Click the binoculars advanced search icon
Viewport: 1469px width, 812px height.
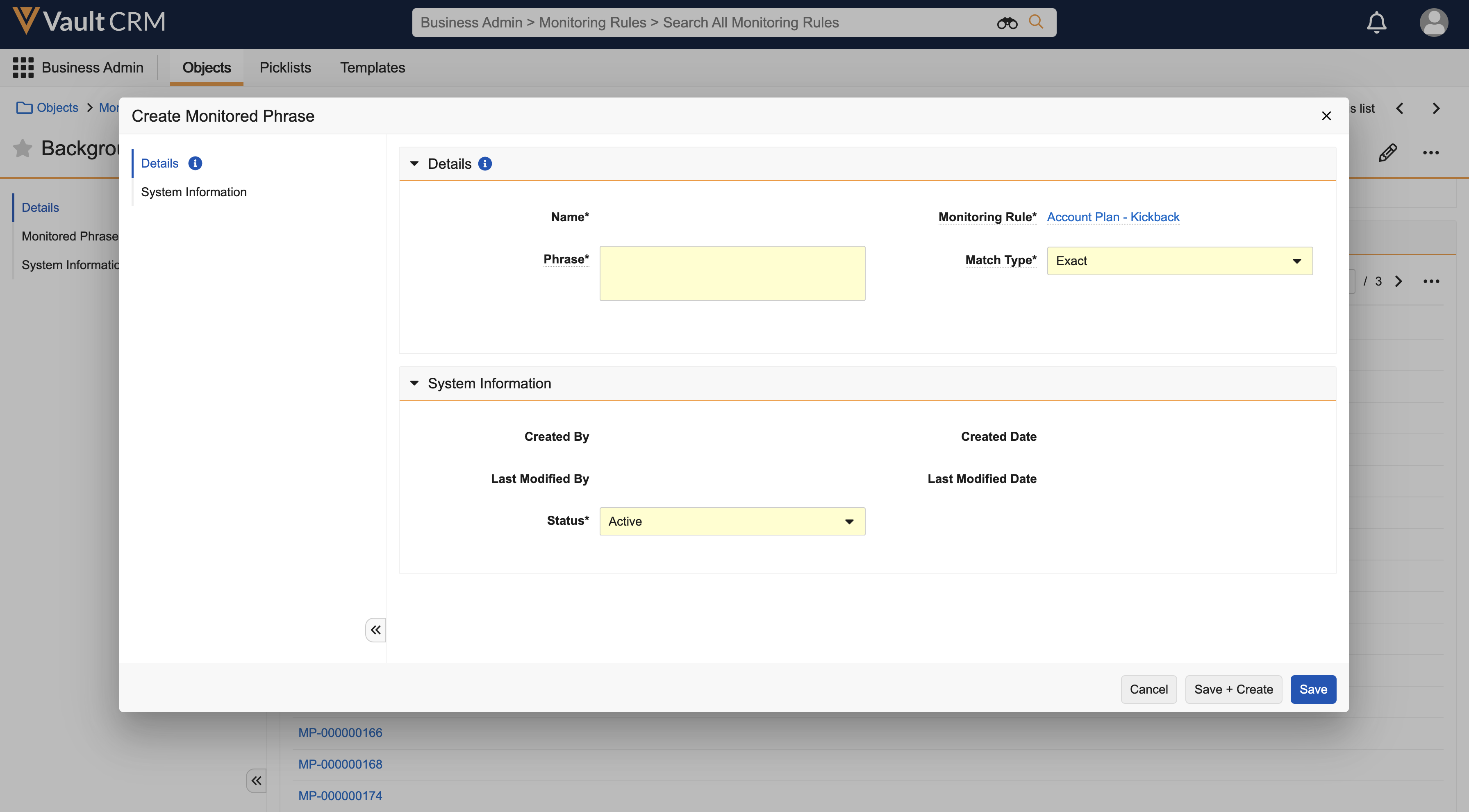click(1007, 23)
